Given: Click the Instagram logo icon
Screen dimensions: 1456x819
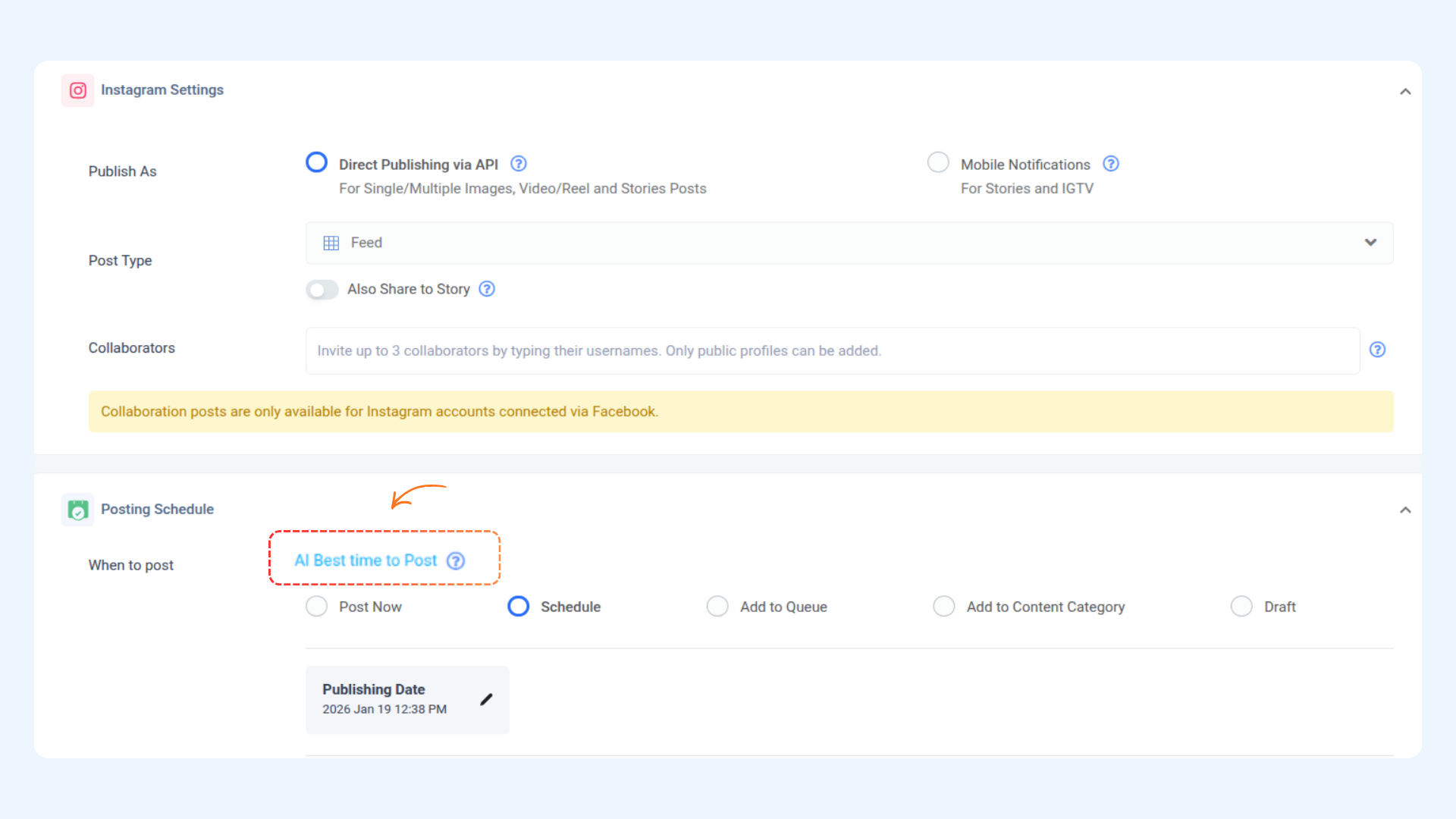Looking at the screenshot, I should (x=77, y=90).
